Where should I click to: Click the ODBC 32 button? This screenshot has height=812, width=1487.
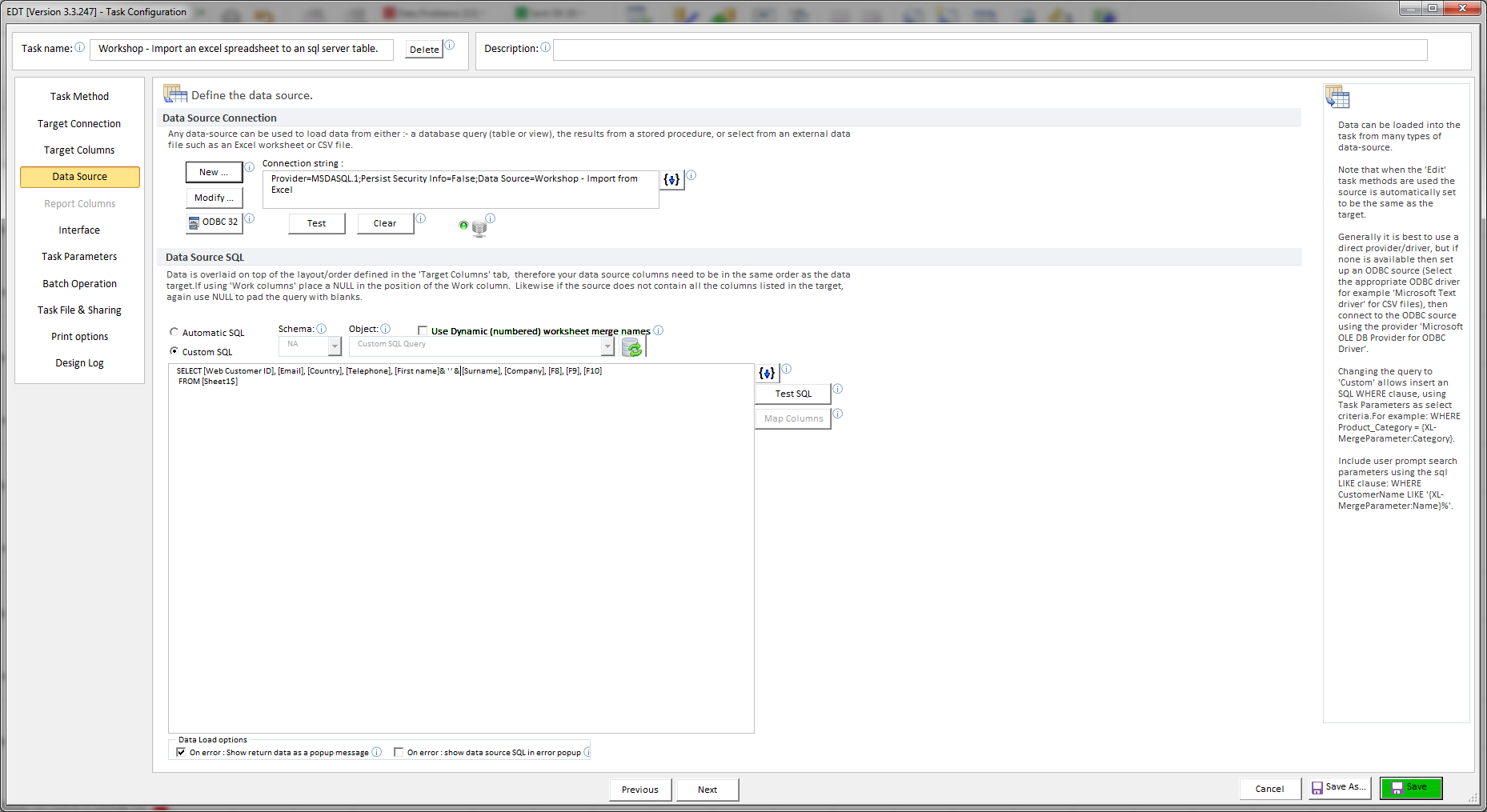(x=214, y=222)
